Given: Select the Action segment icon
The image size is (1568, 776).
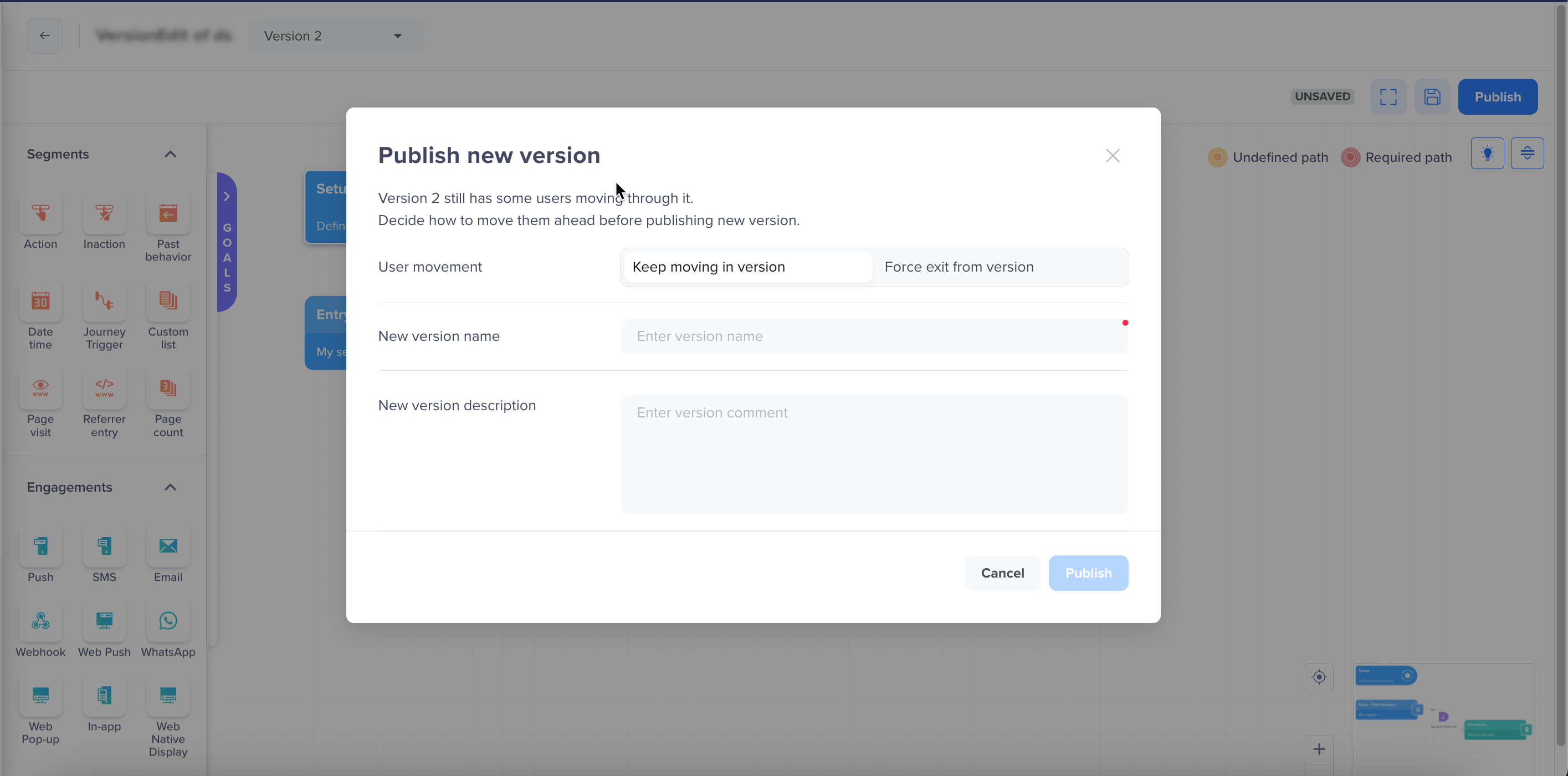Looking at the screenshot, I should [x=40, y=214].
